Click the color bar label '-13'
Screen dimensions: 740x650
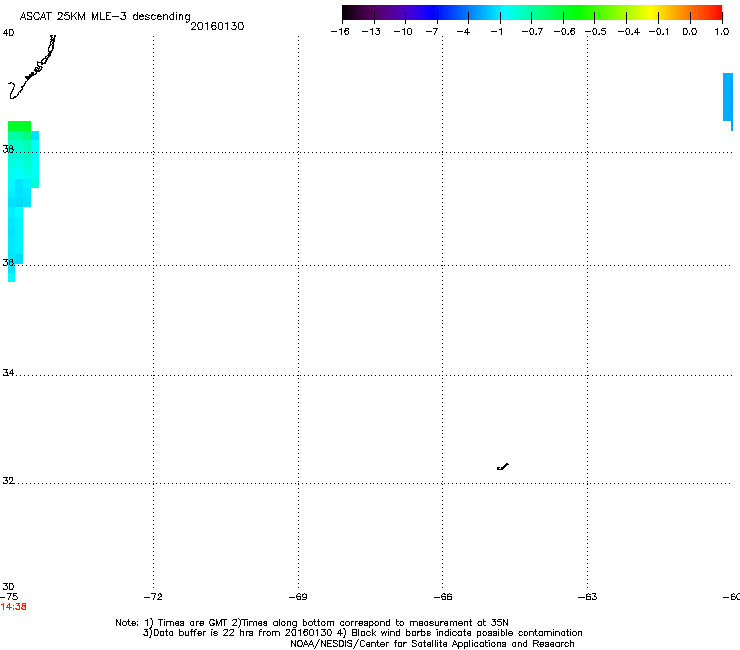point(371,32)
